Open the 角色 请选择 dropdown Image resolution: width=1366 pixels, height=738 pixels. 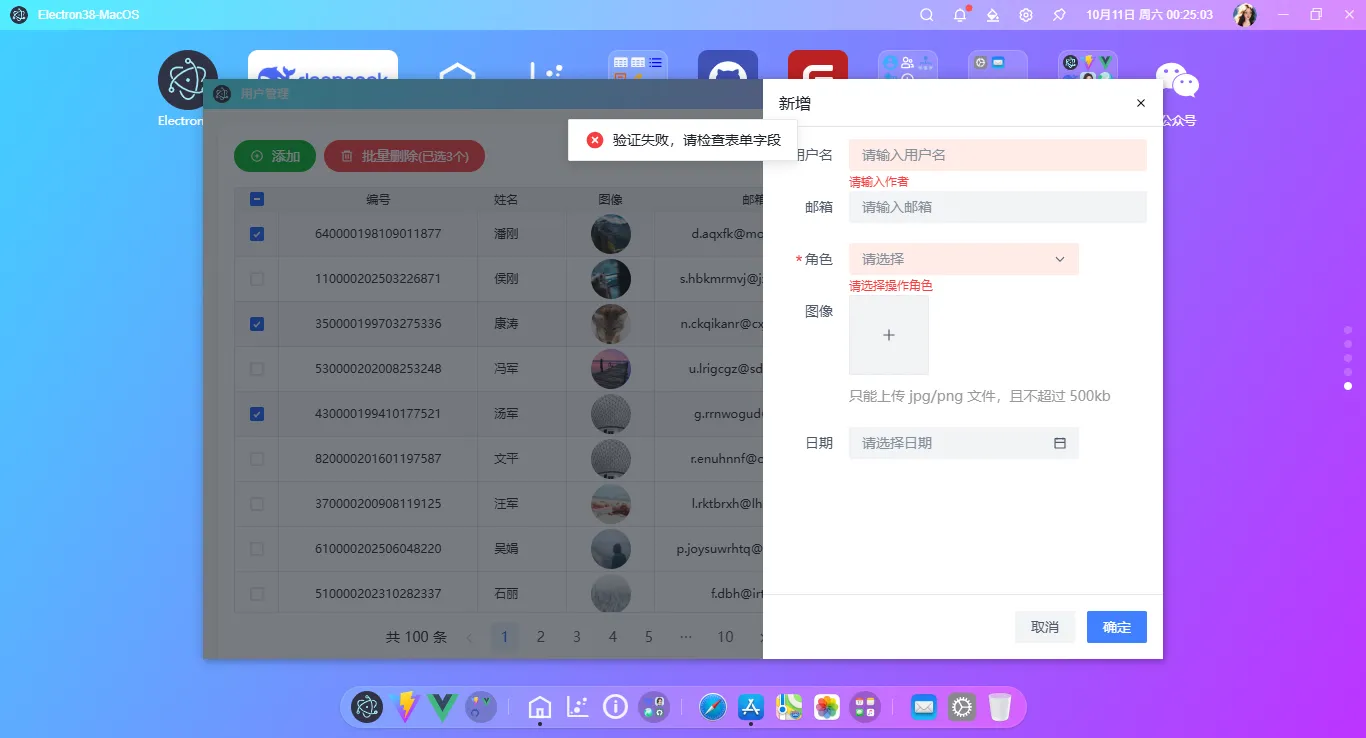click(x=962, y=258)
